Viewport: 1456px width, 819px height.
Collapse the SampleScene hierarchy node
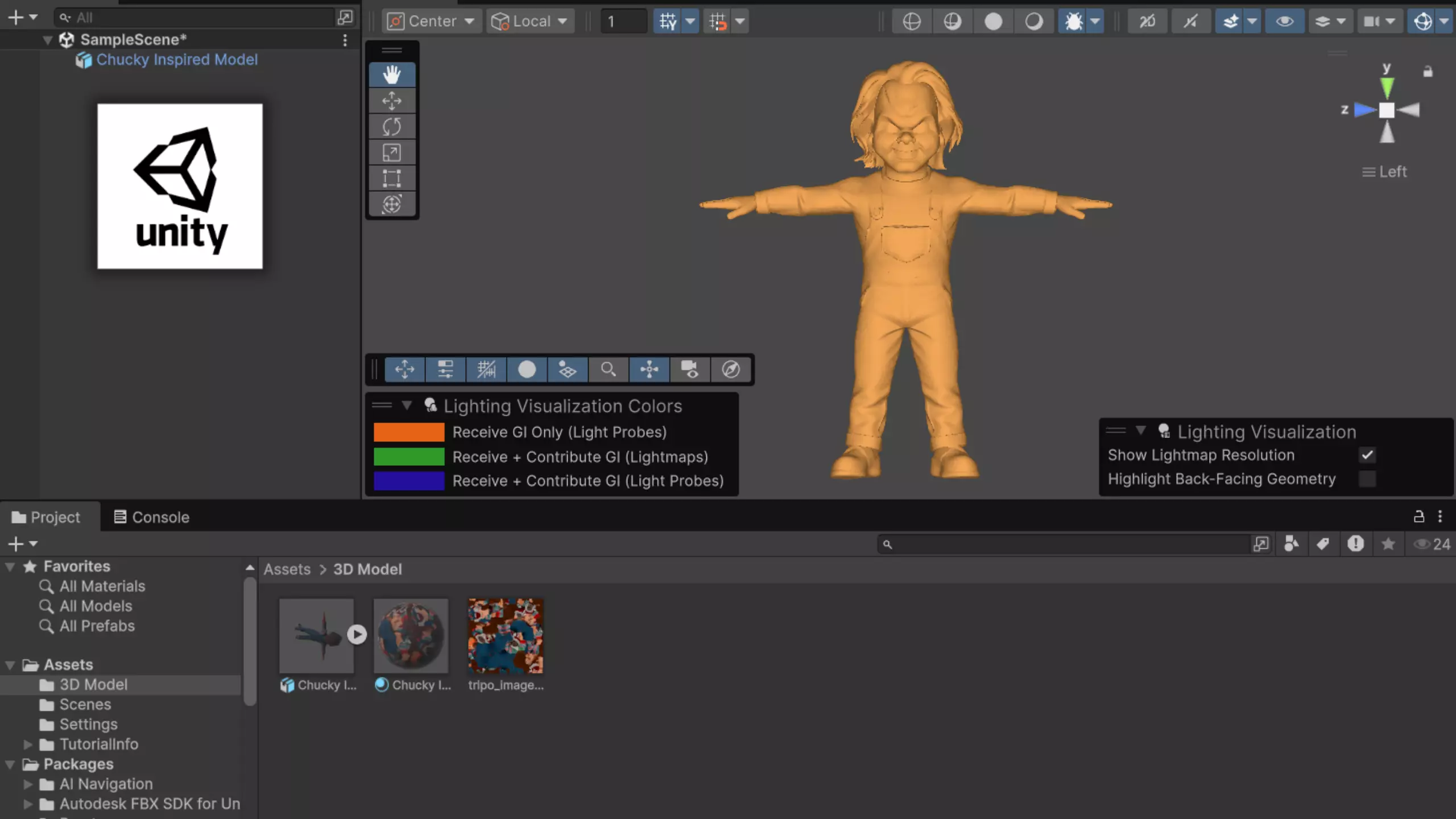(48, 40)
